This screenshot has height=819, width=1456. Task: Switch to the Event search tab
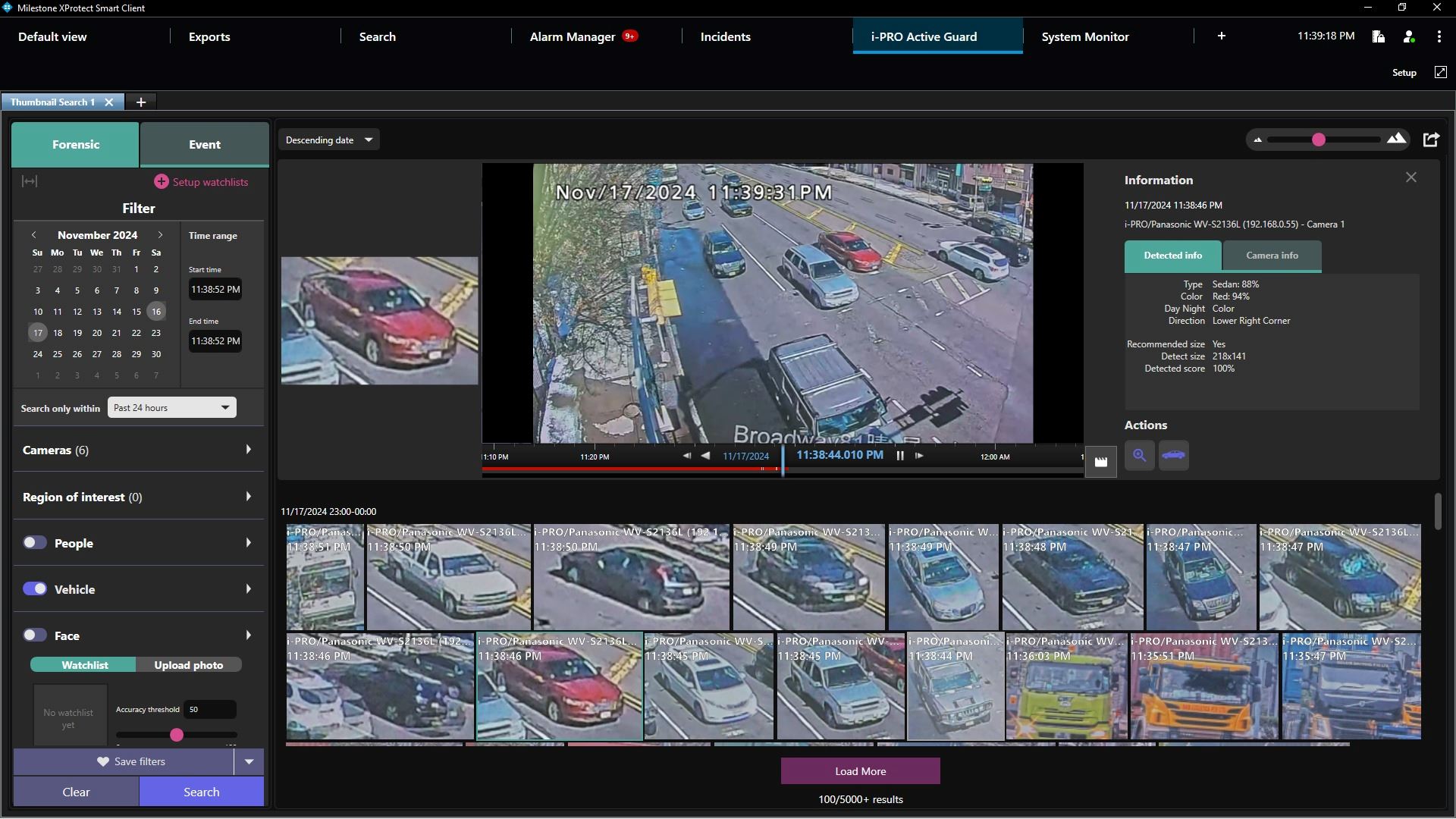[205, 144]
